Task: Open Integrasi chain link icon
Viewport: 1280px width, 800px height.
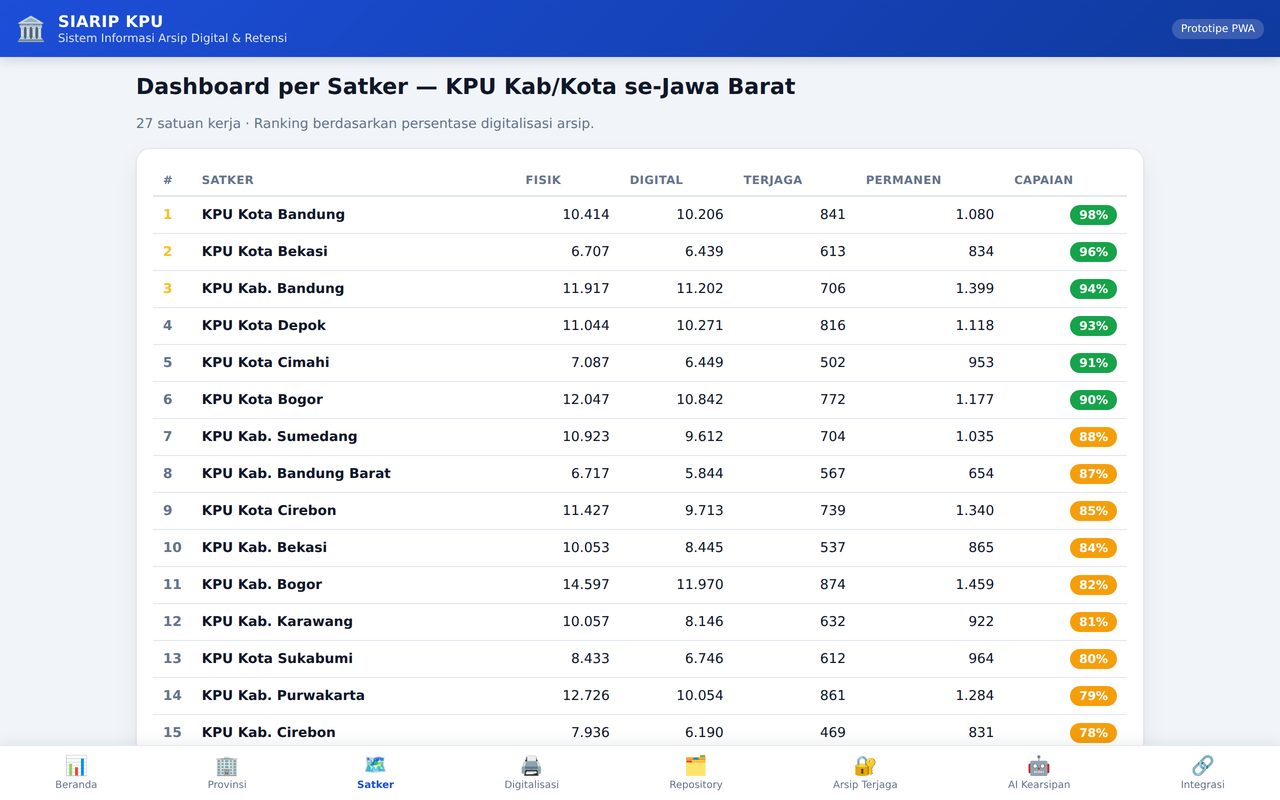Action: 1202,766
